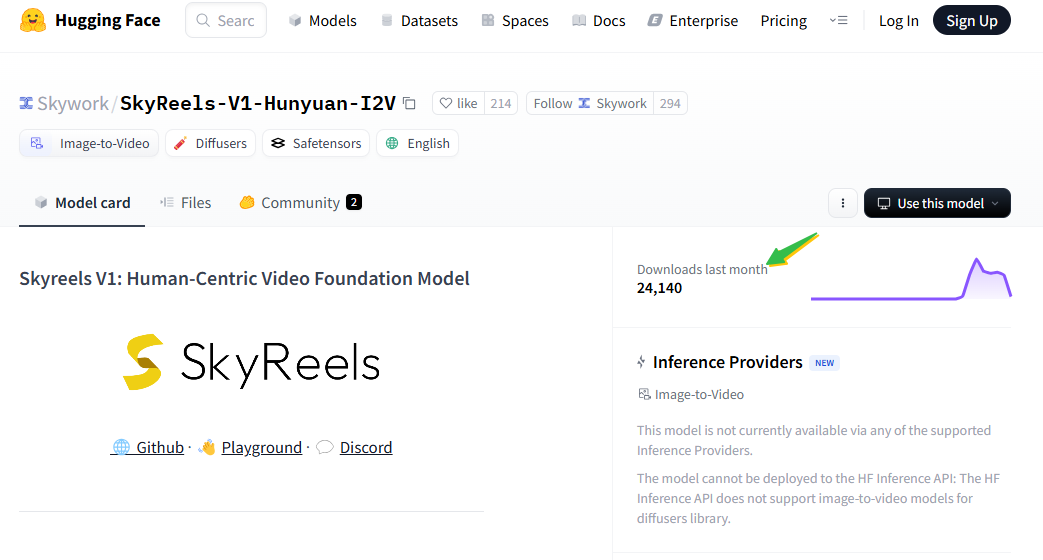Viewport: 1043px width, 560px height.
Task: Click the downloads trend chart
Action: (911, 279)
